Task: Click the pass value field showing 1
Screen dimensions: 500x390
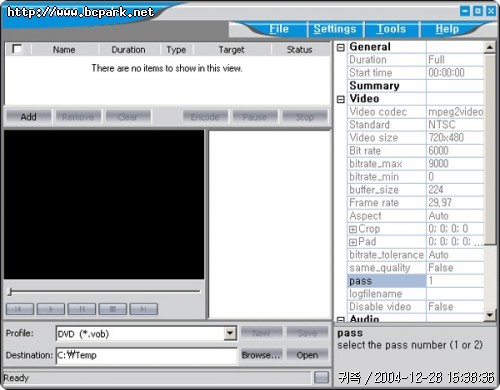Action: coord(455,281)
